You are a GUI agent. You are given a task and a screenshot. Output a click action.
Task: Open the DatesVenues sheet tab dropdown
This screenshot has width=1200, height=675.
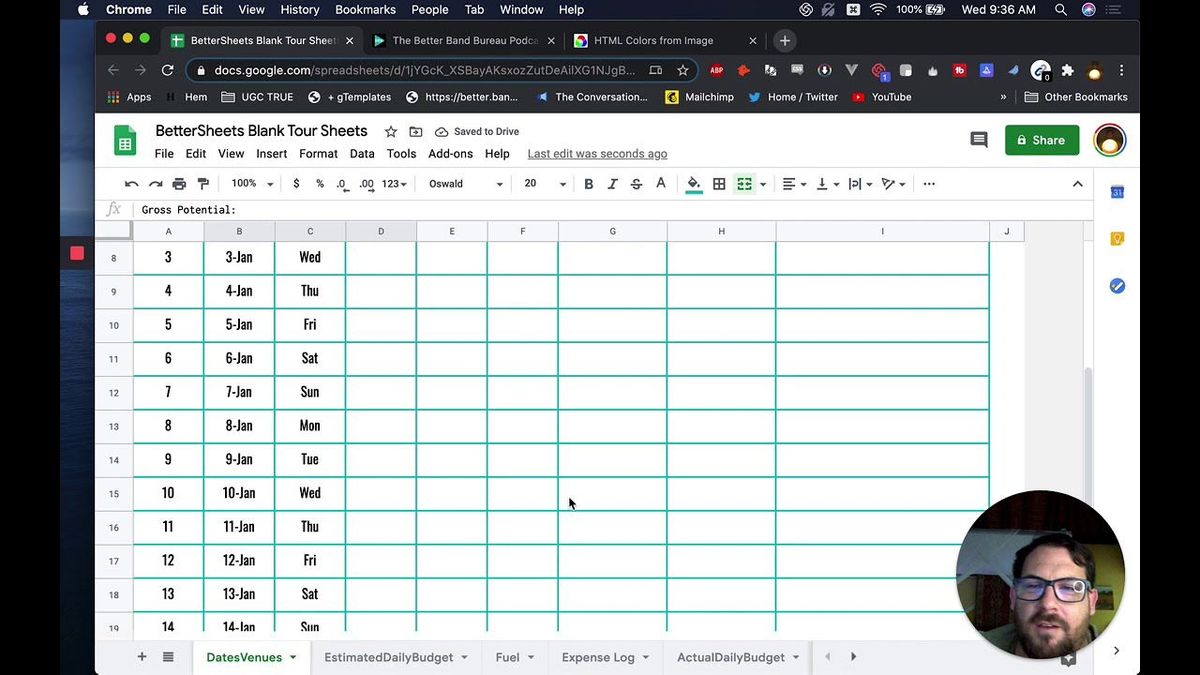[x=292, y=657]
